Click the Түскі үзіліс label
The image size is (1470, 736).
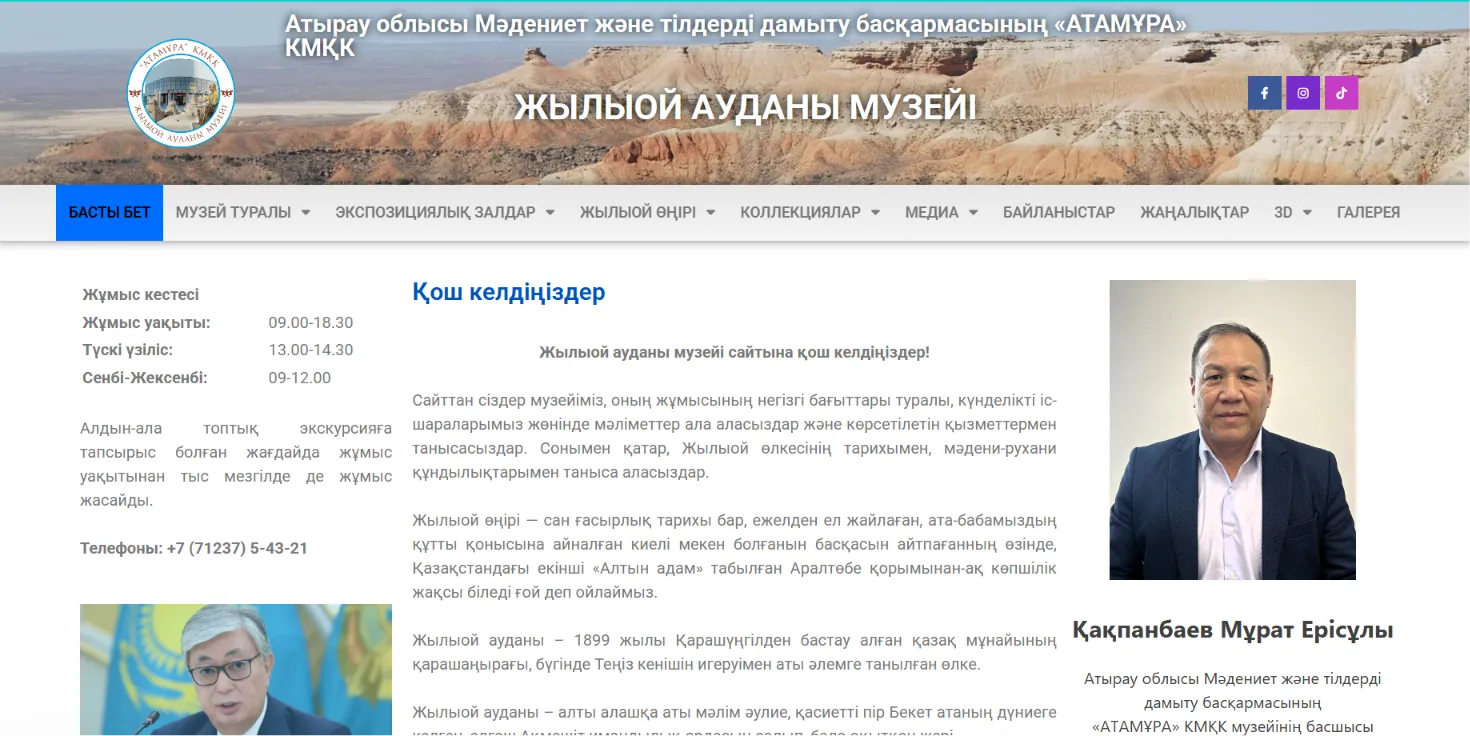127,350
